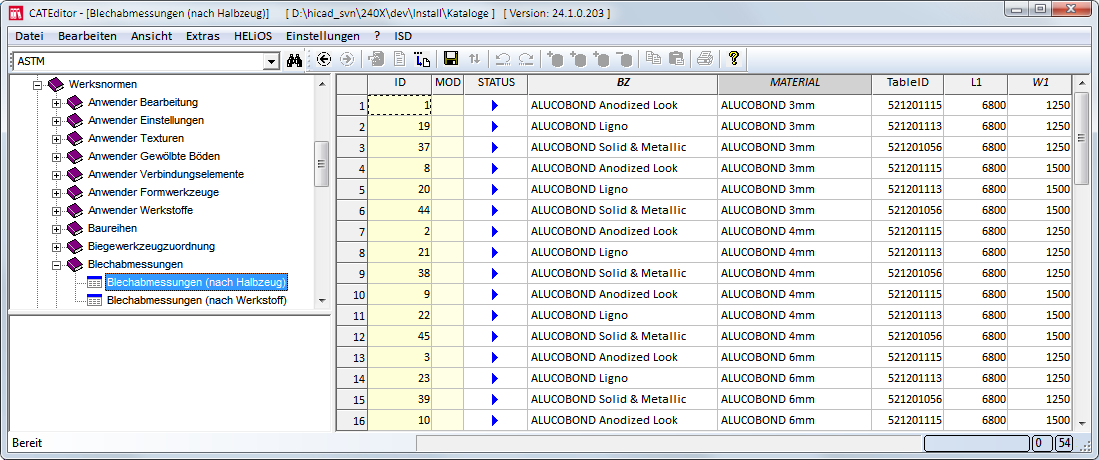
Task: Click the blue status arrow in row 1
Action: click(494, 105)
